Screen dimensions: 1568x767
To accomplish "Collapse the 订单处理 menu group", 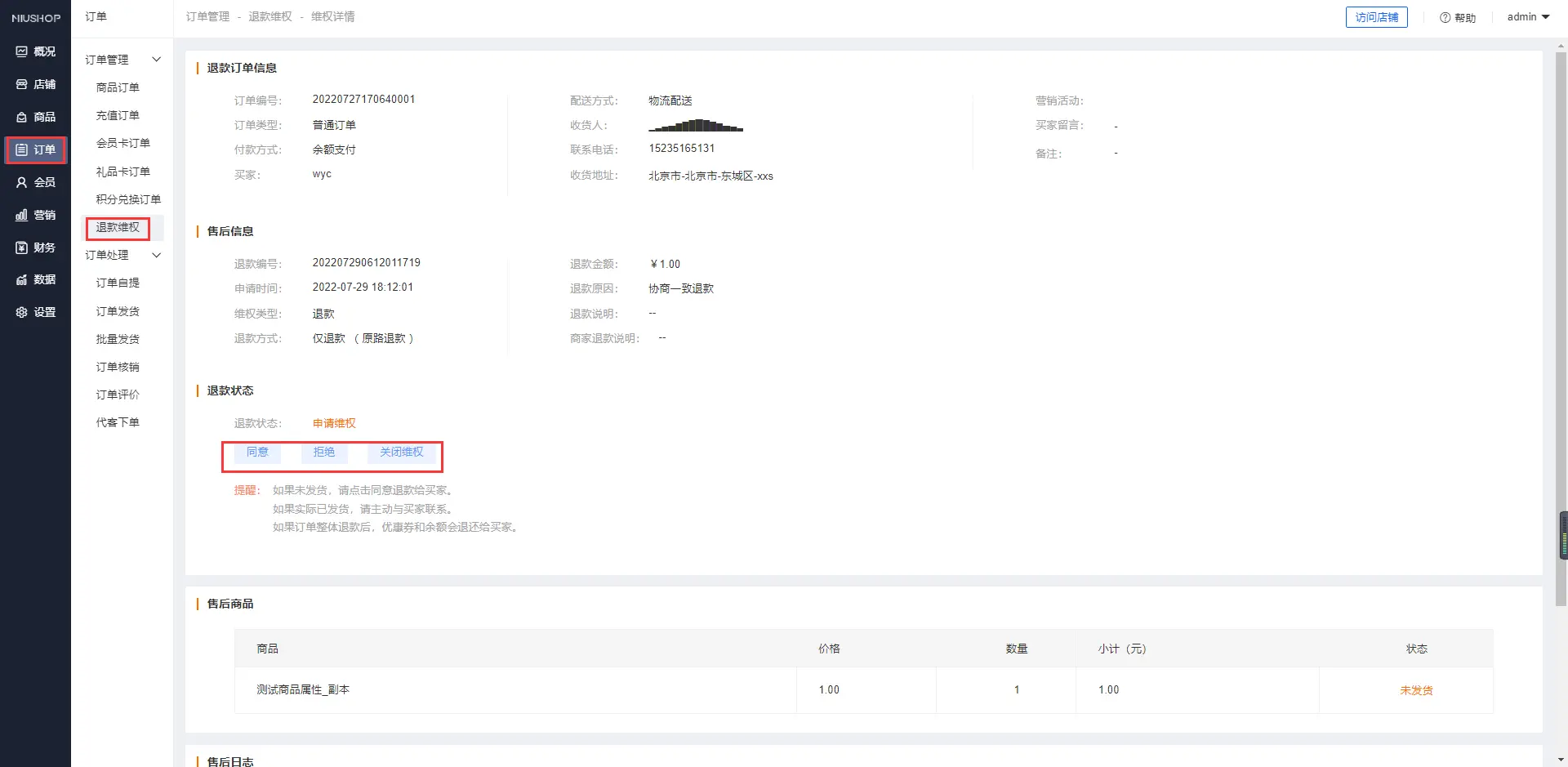I will [156, 255].
